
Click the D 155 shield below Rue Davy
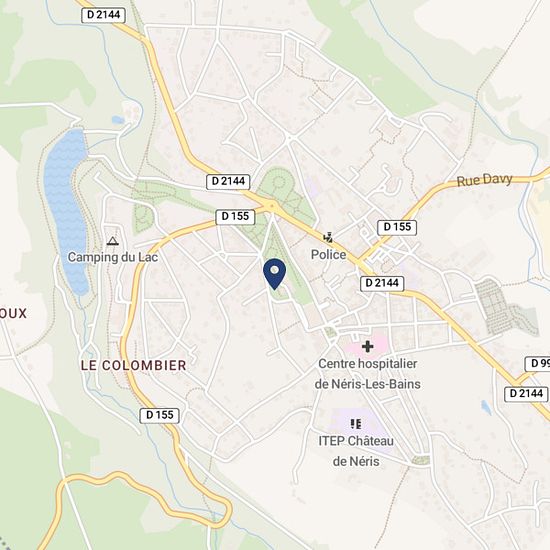397,227
